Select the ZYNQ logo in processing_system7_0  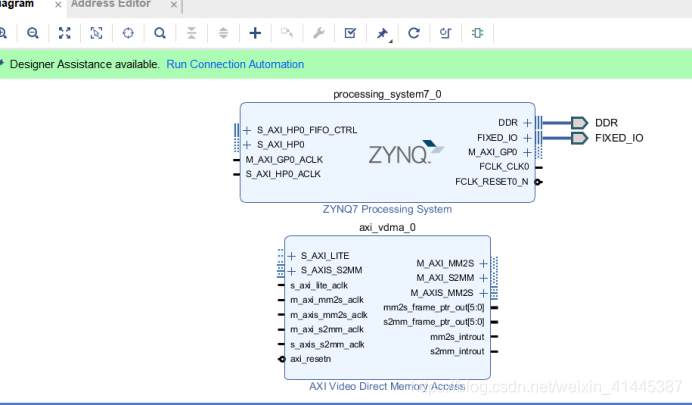click(x=406, y=152)
